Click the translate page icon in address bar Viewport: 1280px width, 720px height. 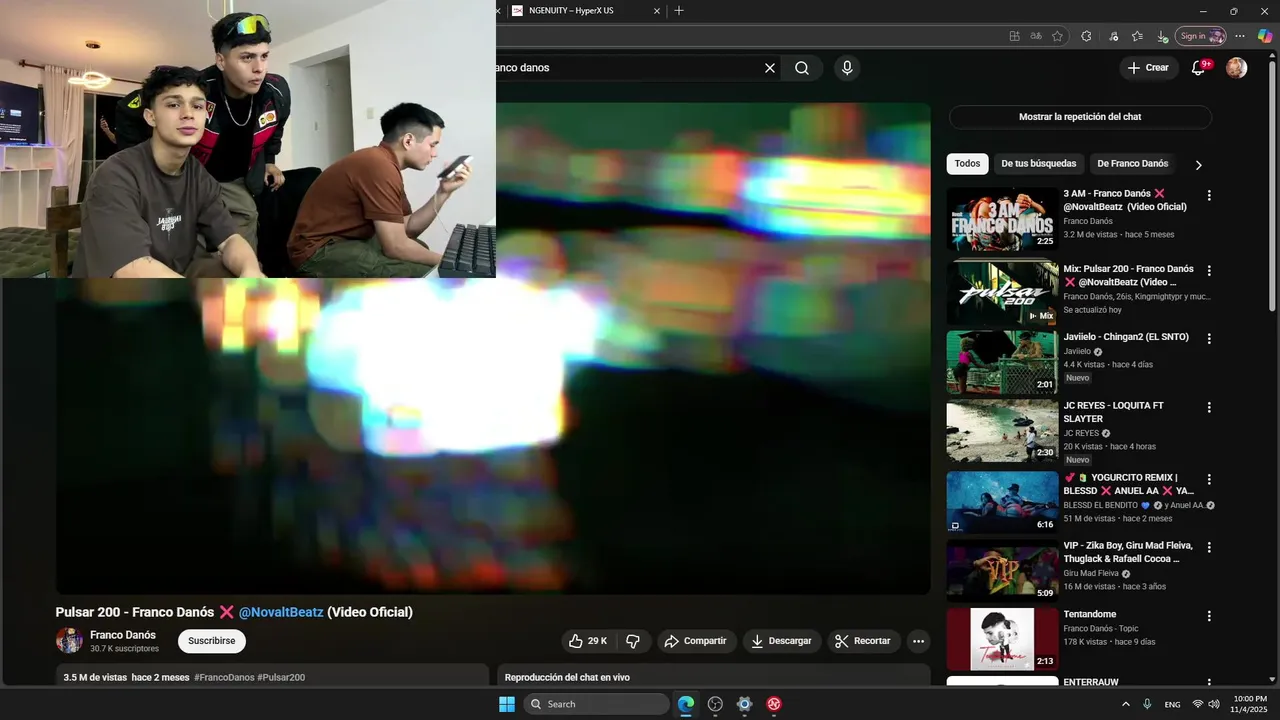[x=1036, y=36]
